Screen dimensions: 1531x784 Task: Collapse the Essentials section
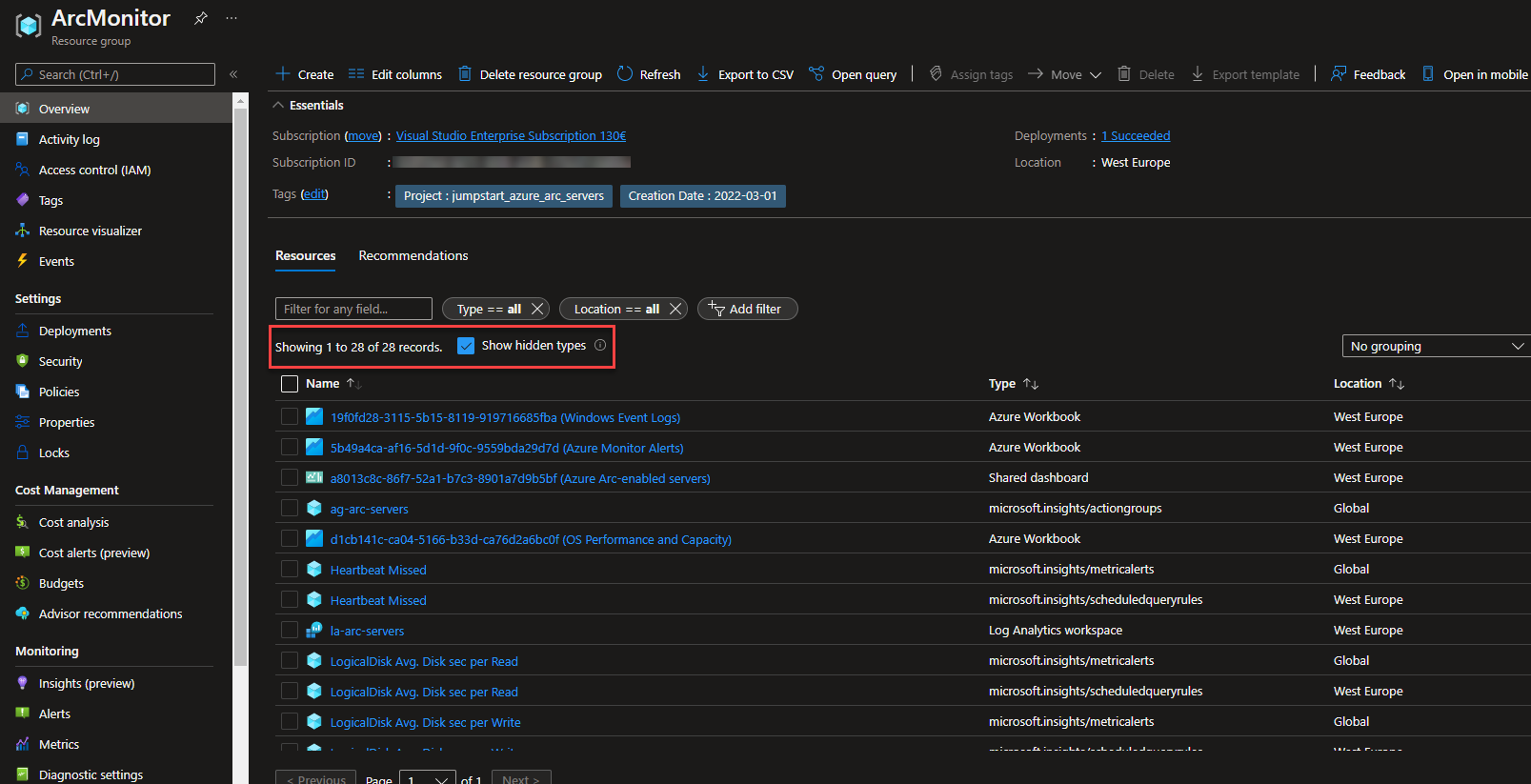[x=278, y=105]
